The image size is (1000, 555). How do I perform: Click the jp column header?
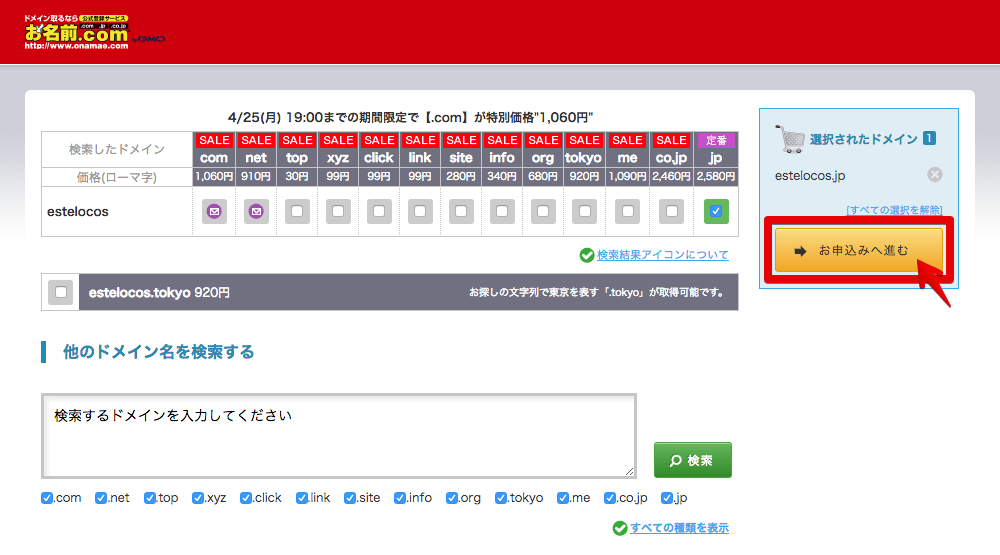tap(716, 158)
